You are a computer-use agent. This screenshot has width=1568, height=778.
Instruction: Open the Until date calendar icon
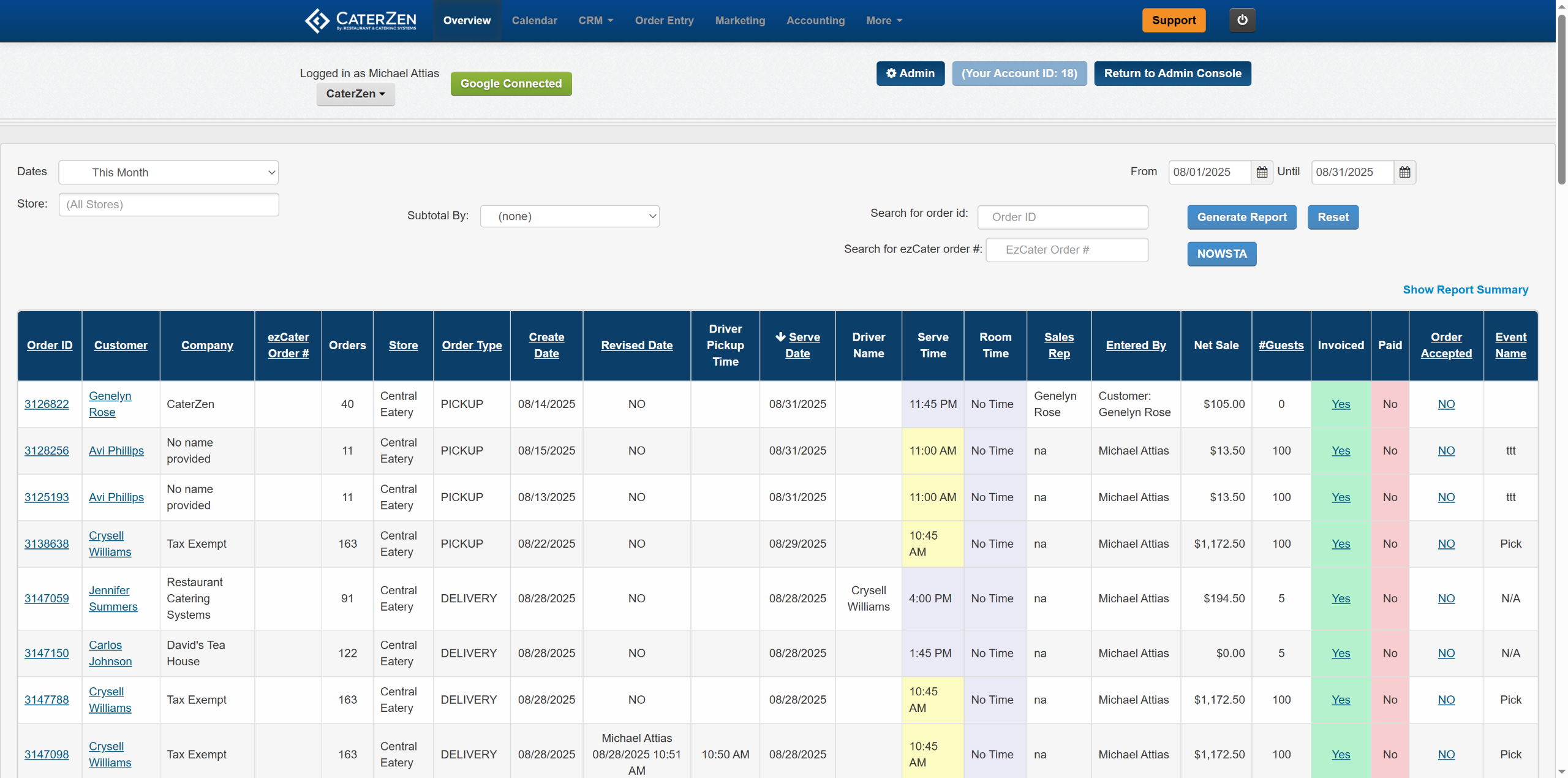[1404, 172]
